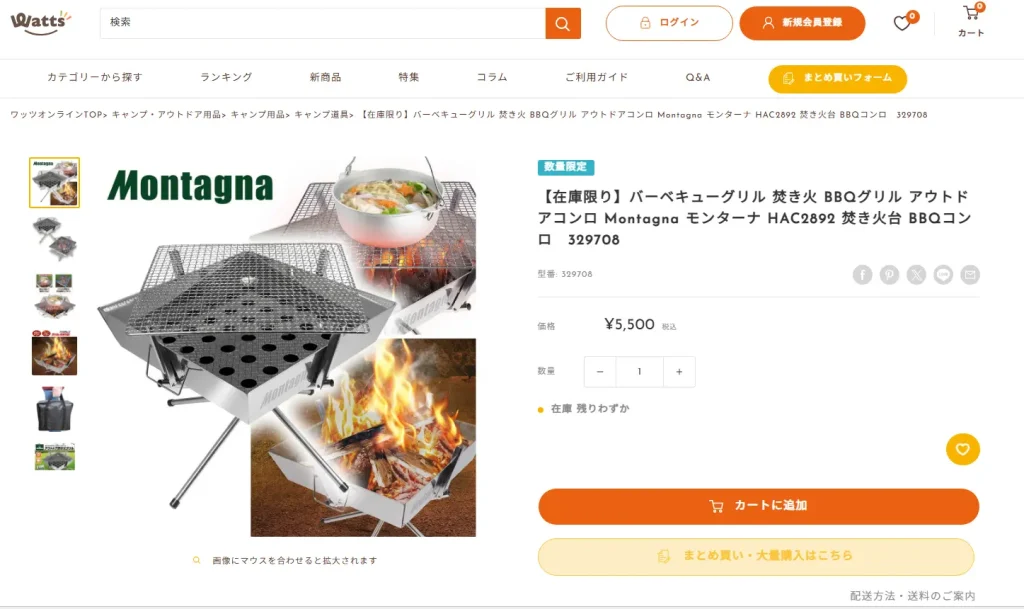This screenshot has width=1024, height=609.
Task: Share product on Facebook
Action: tap(862, 274)
